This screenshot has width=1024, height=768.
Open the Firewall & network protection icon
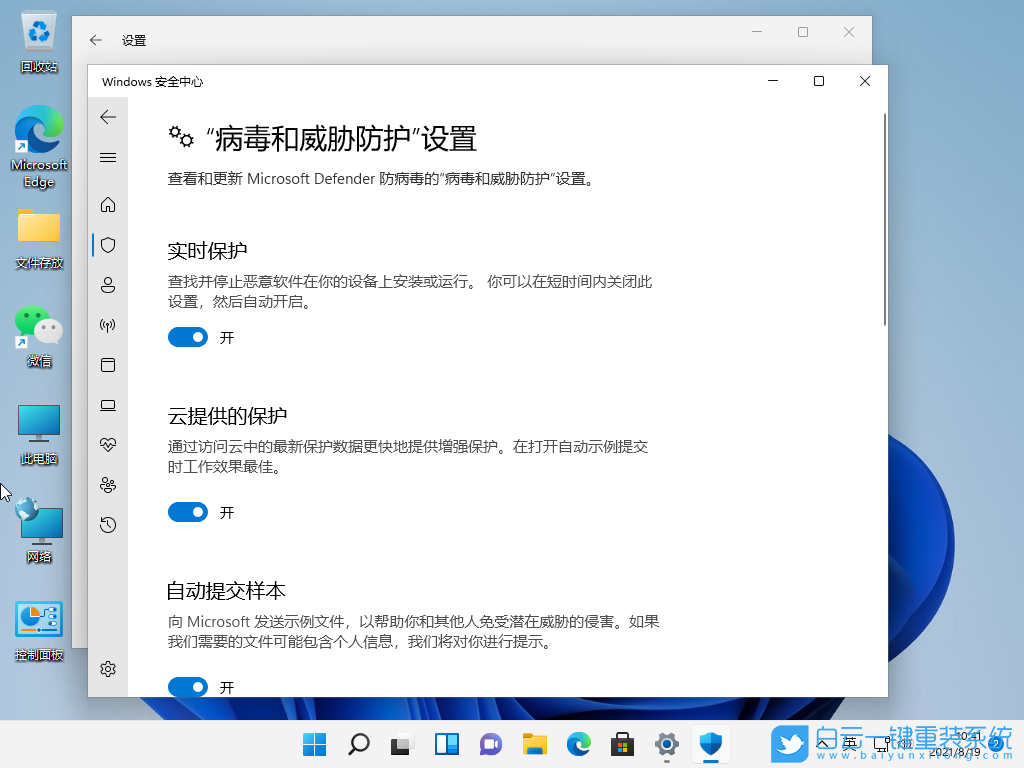[108, 324]
